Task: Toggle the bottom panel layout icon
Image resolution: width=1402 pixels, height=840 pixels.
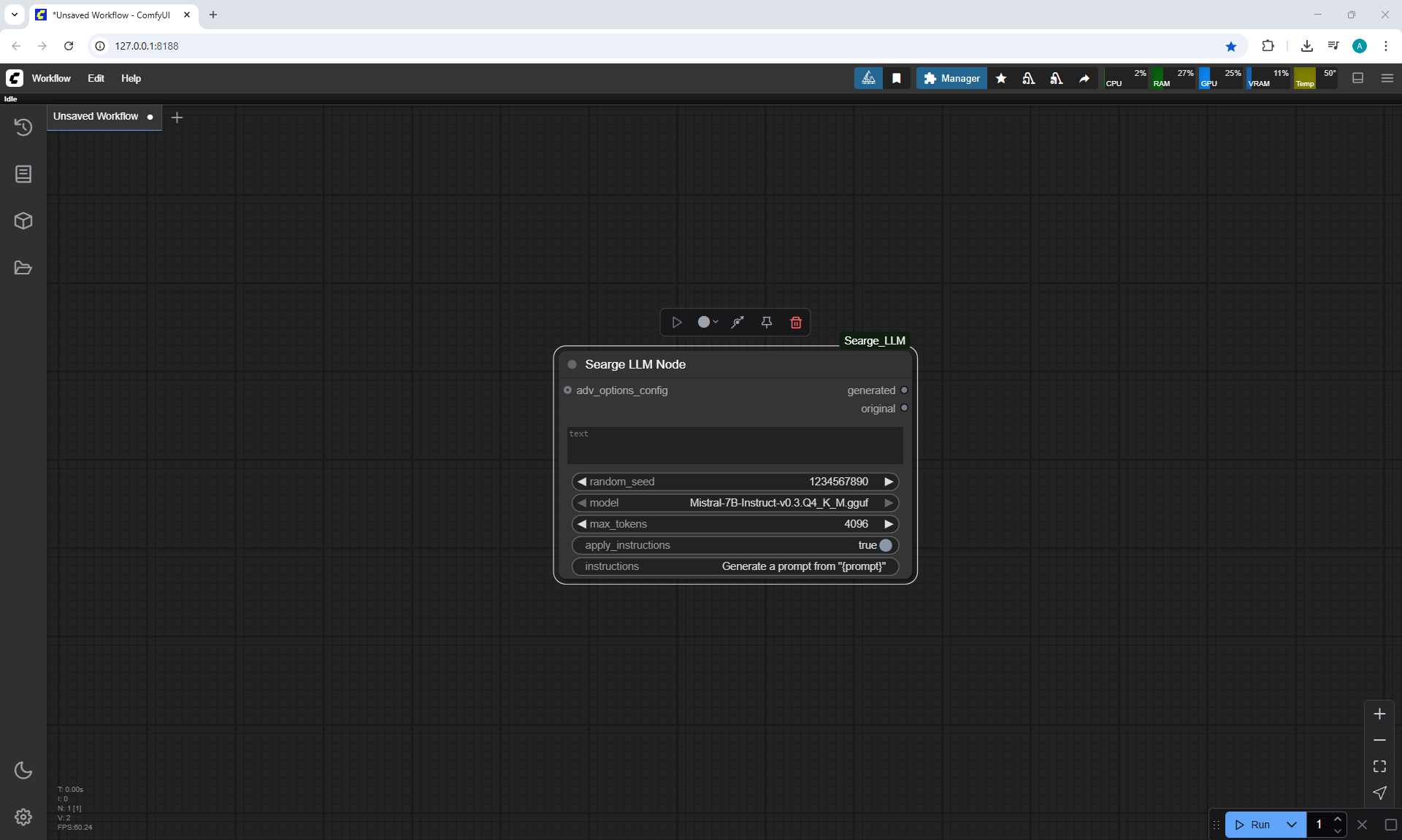Action: click(x=1358, y=78)
